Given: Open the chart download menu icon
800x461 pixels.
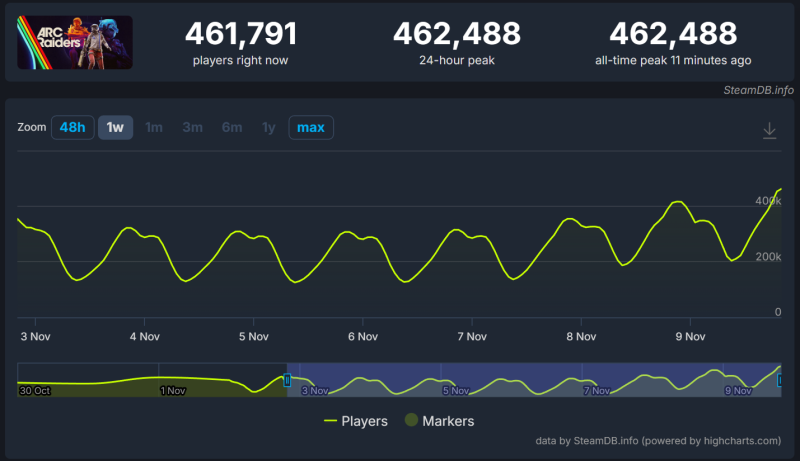Looking at the screenshot, I should point(769,131).
